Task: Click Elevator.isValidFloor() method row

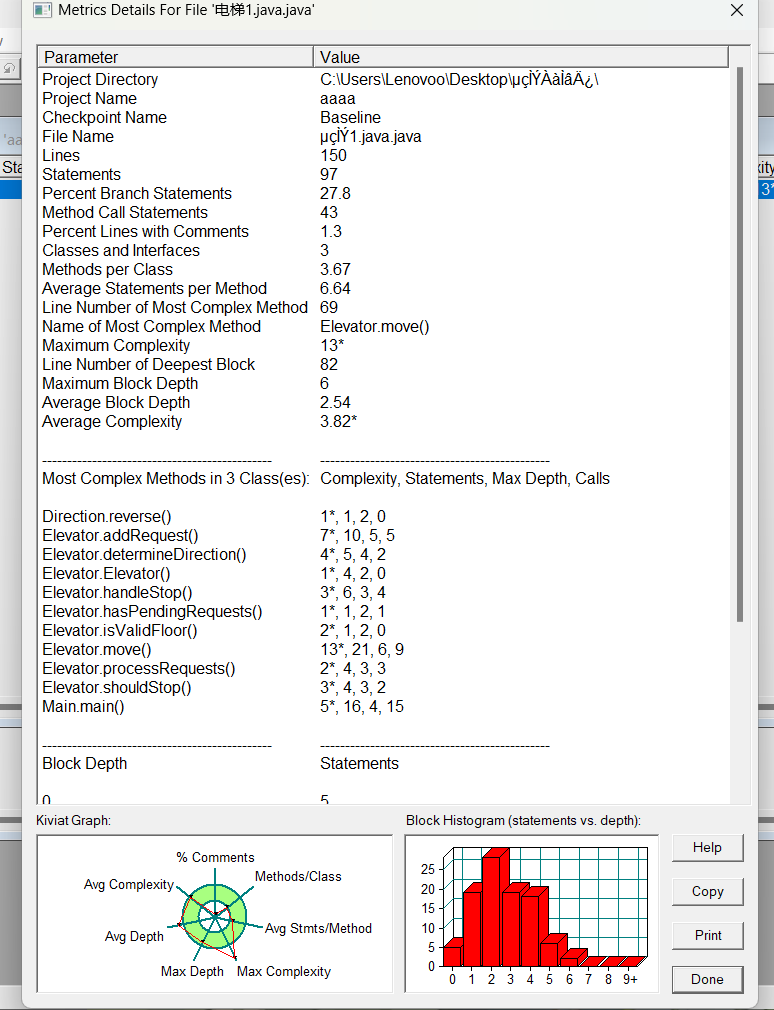Action: click(383, 631)
